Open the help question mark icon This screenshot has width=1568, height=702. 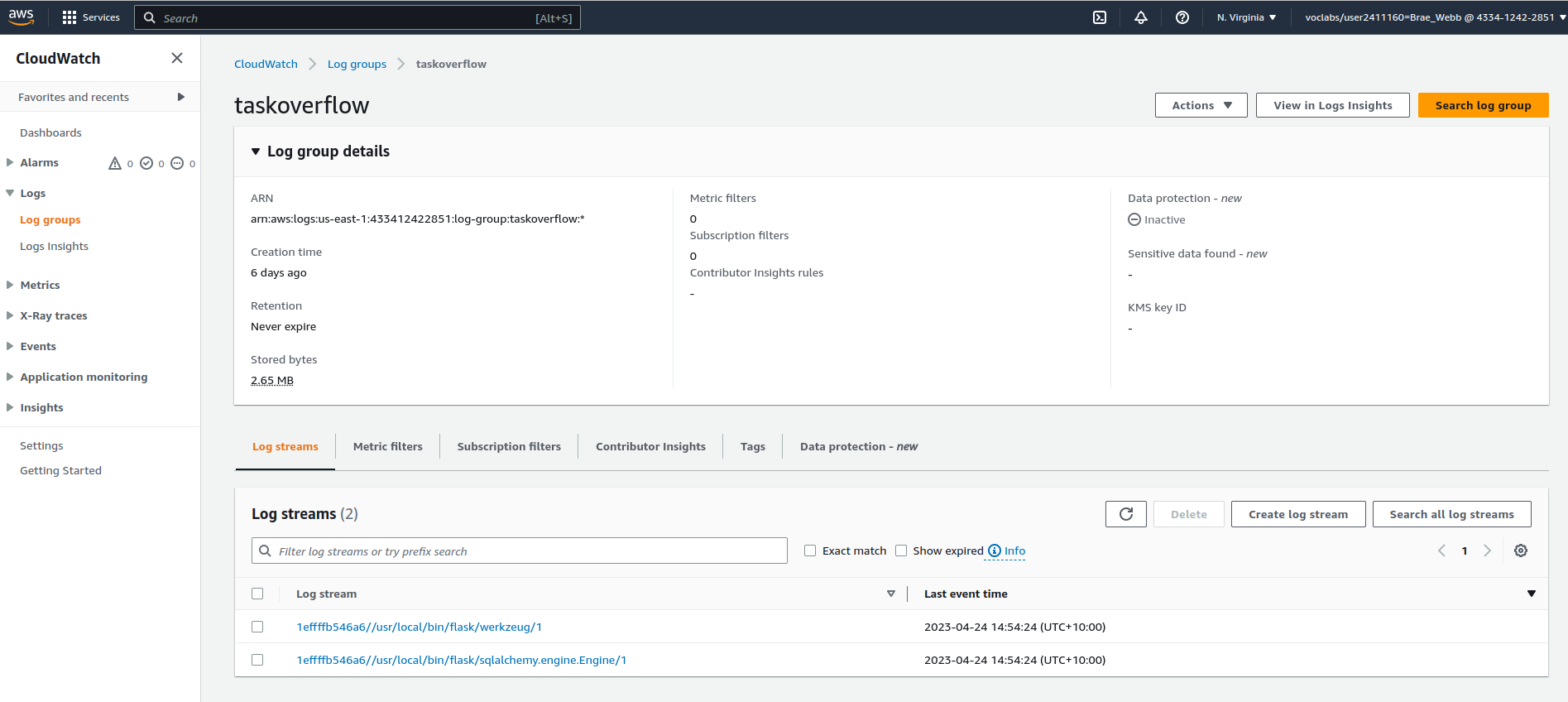(1182, 17)
